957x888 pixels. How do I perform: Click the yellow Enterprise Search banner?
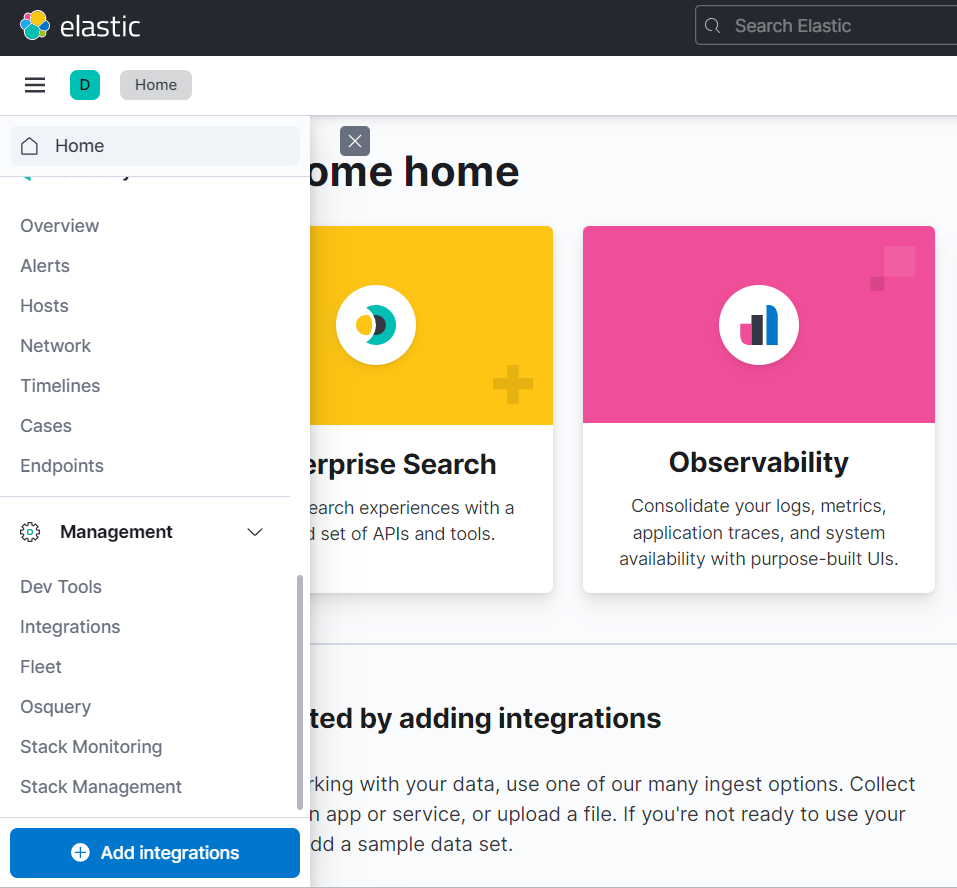coord(432,325)
